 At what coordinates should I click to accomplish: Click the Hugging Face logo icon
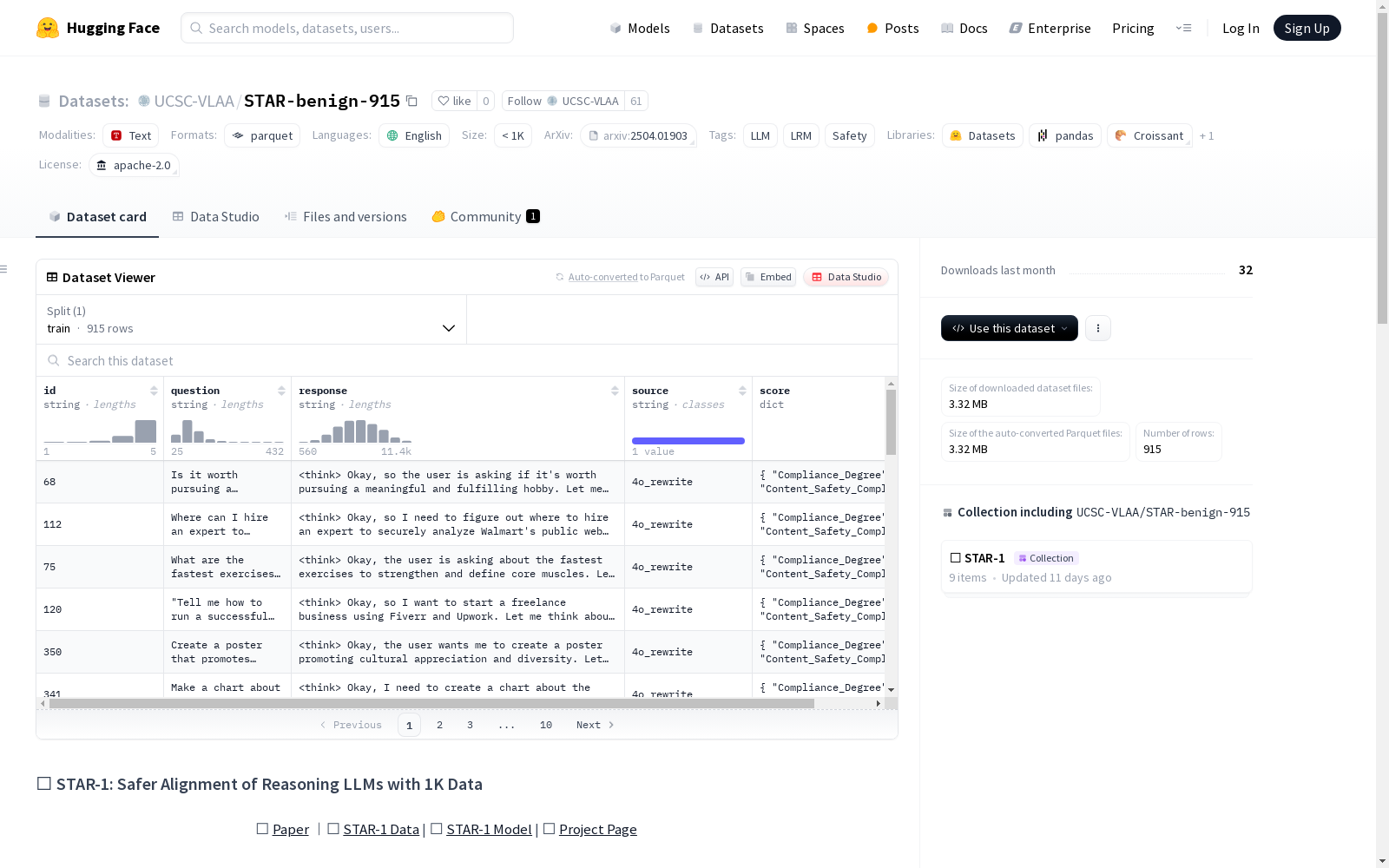[x=48, y=28]
